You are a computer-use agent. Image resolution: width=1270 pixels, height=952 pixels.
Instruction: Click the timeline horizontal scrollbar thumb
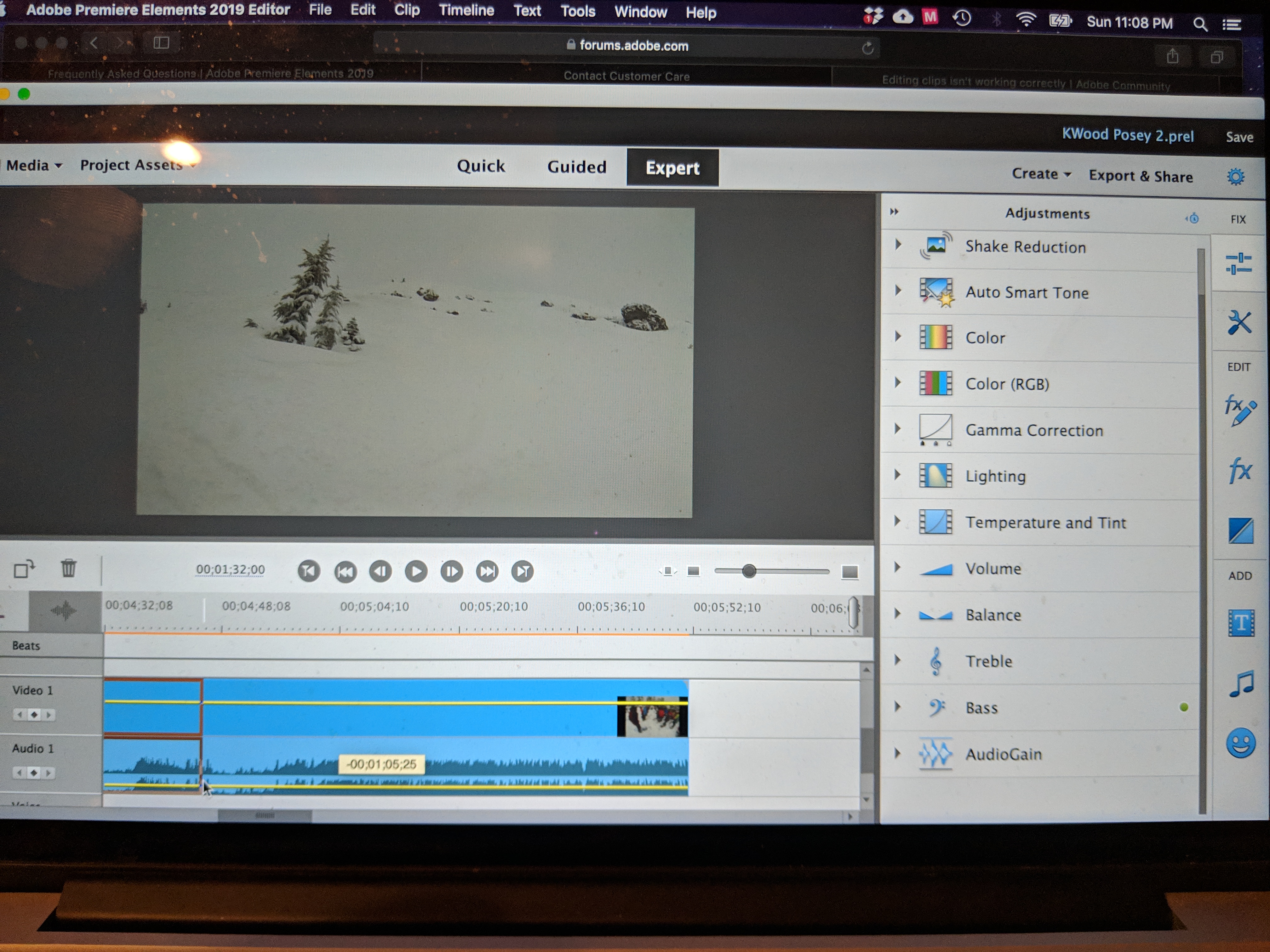coord(265,815)
